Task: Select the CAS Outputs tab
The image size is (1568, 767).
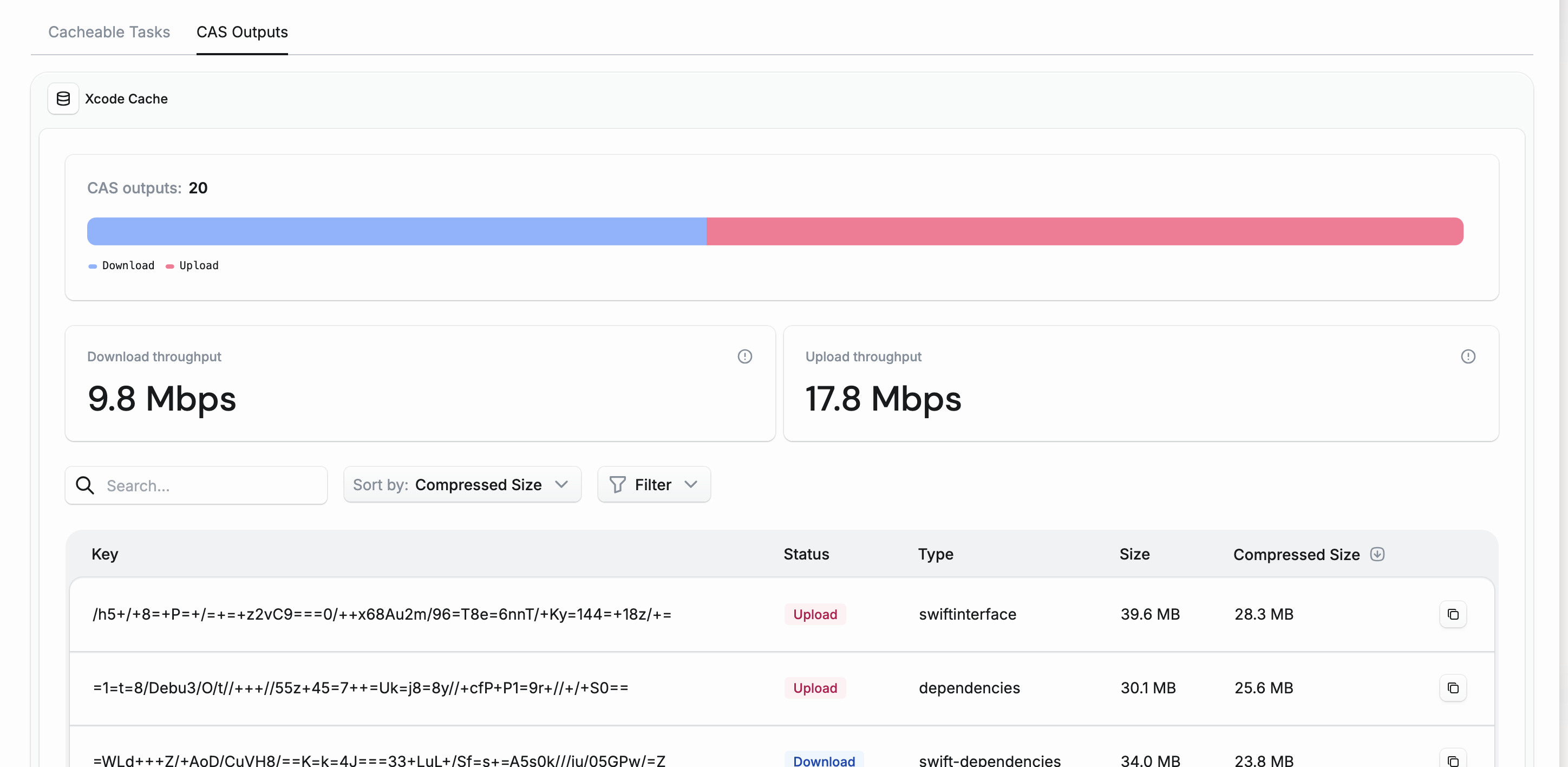Action: pos(241,32)
